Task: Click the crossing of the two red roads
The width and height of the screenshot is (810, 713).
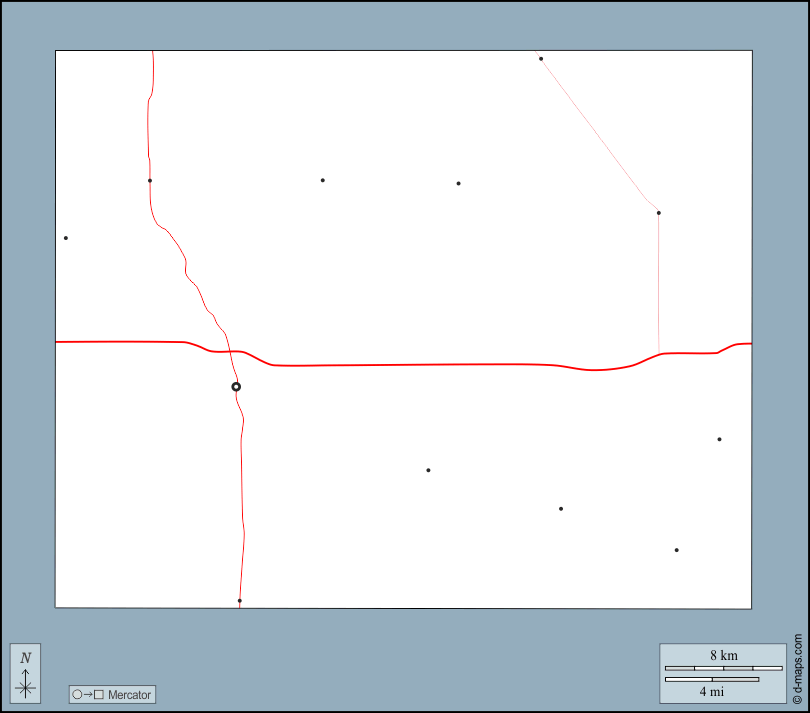Action: pos(230,353)
